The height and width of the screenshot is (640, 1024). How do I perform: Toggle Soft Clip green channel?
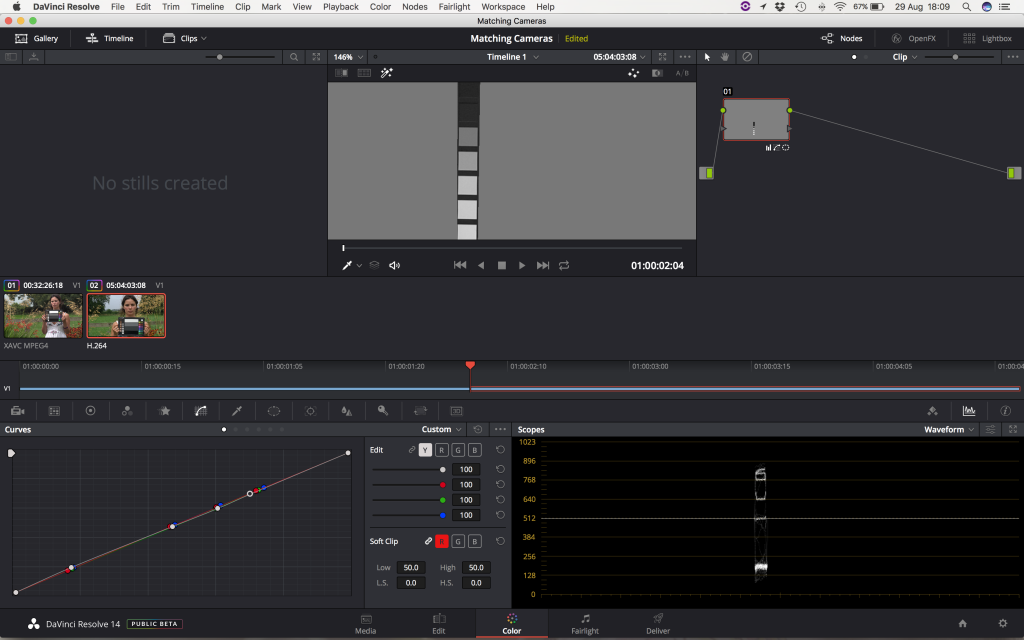(458, 541)
